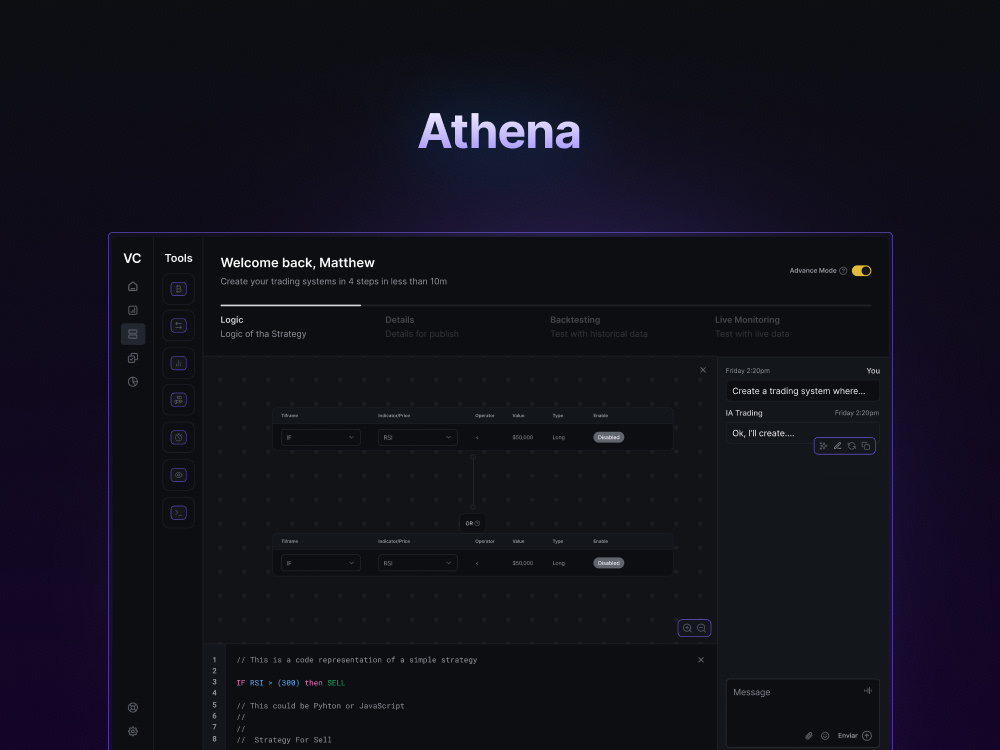Toggle Disabled pill in first rule row
This screenshot has height=750, width=1000.
[608, 438]
